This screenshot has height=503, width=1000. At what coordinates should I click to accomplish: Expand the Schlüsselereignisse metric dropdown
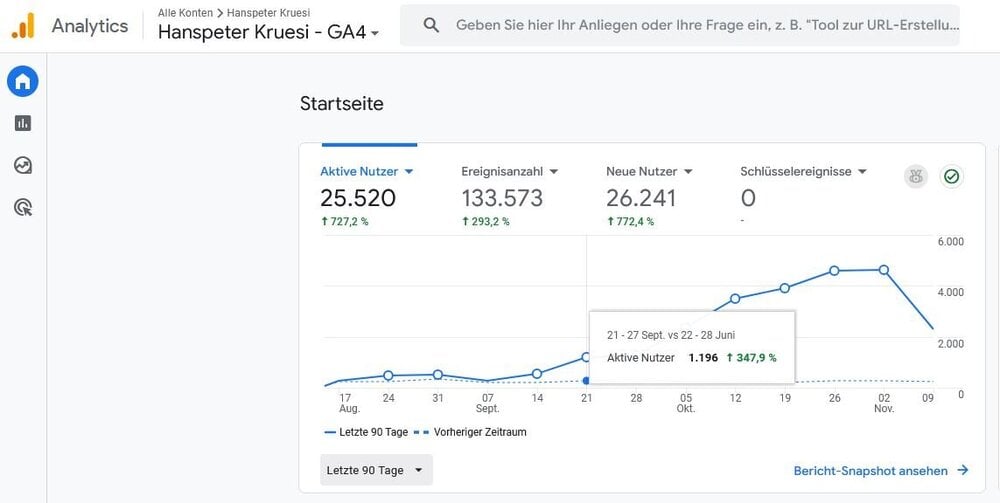tap(862, 171)
